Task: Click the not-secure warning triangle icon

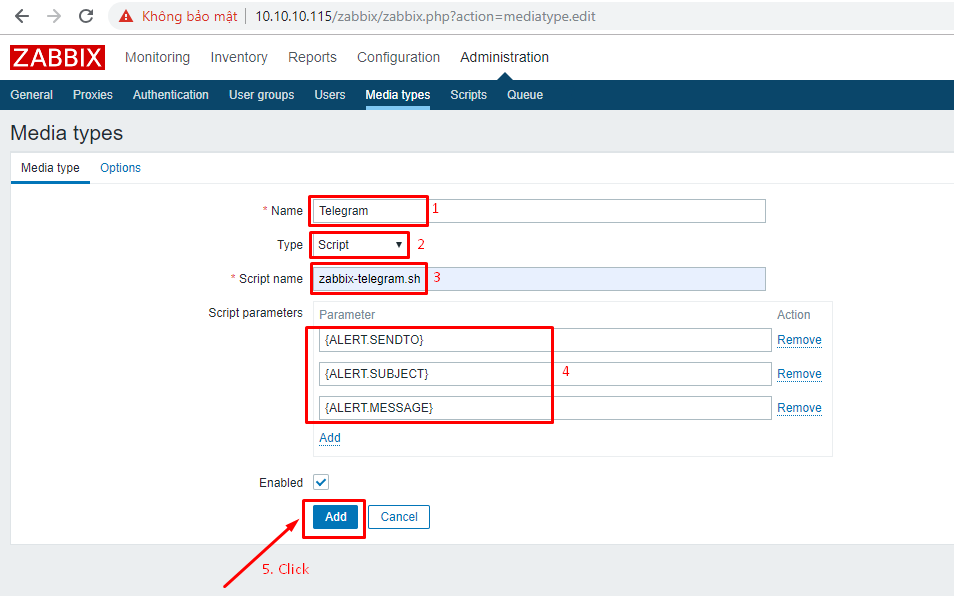Action: 126,16
